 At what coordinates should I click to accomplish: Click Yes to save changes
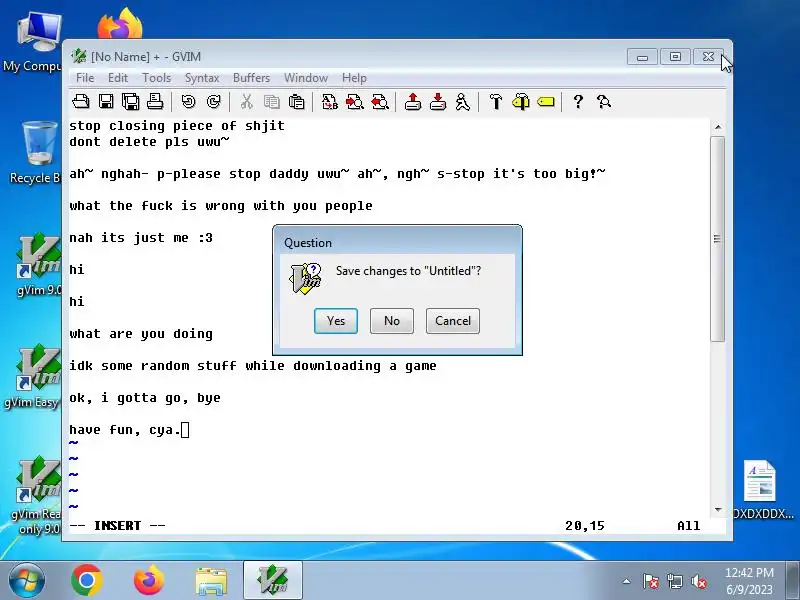pyautogui.click(x=336, y=321)
